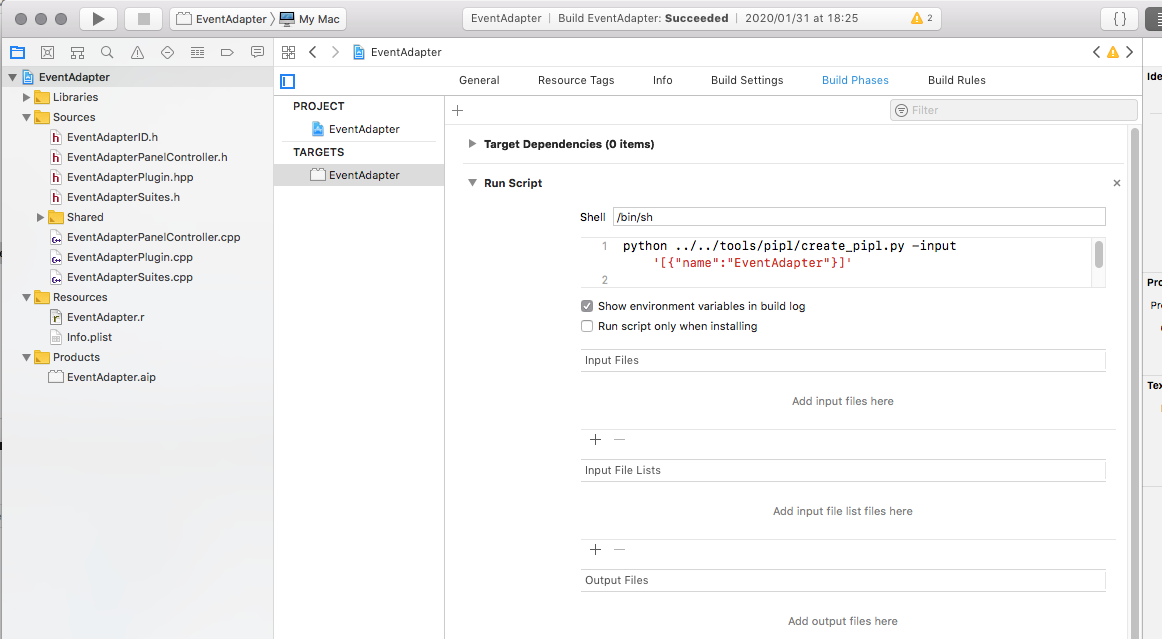Select the Test navigator diamond icon
This screenshot has height=639, width=1162.
click(166, 52)
